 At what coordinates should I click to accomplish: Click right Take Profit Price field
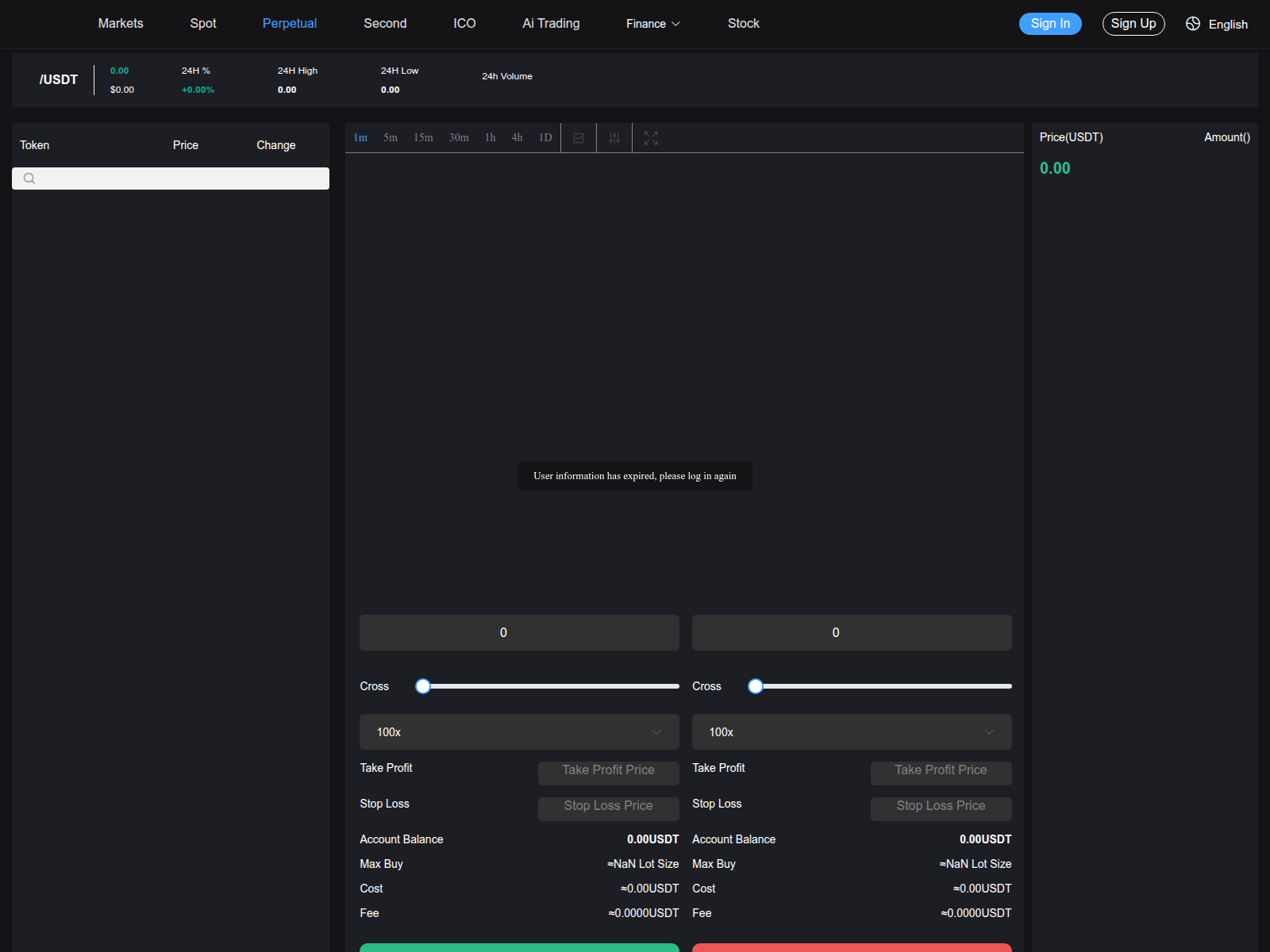pyautogui.click(x=941, y=773)
